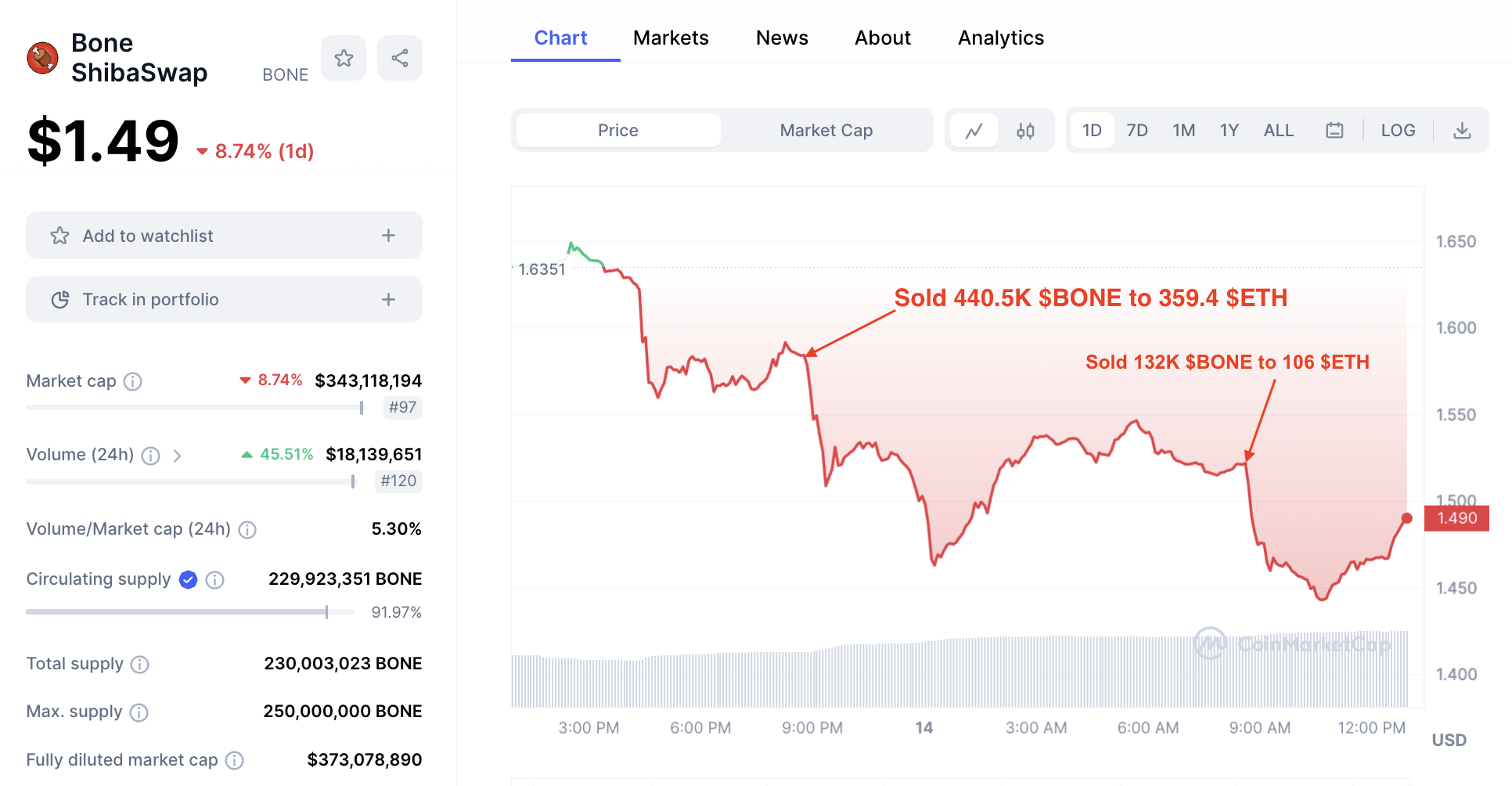Switch to the Markets tab
Image resolution: width=1512 pixels, height=786 pixels.
point(671,38)
